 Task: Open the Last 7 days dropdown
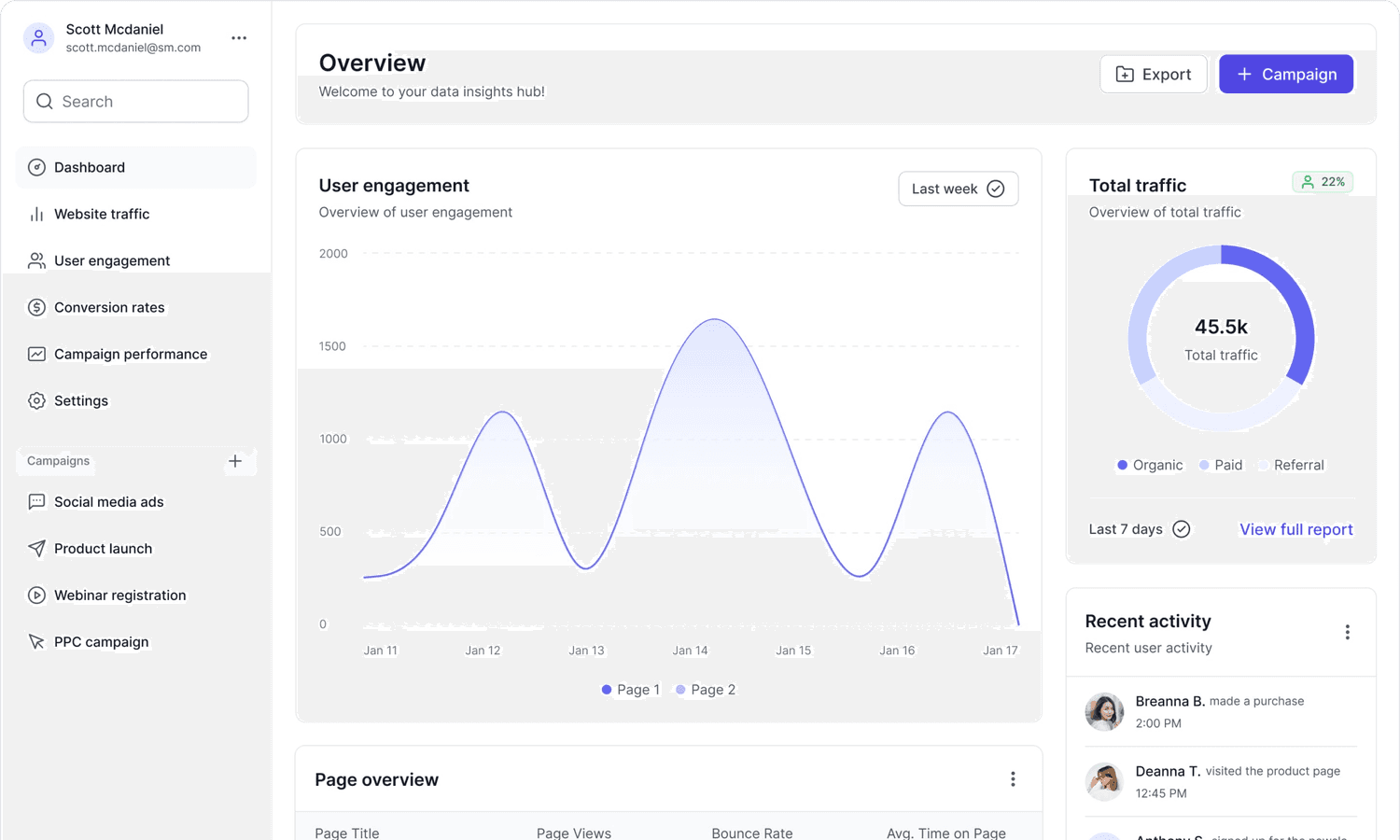coord(1139,529)
